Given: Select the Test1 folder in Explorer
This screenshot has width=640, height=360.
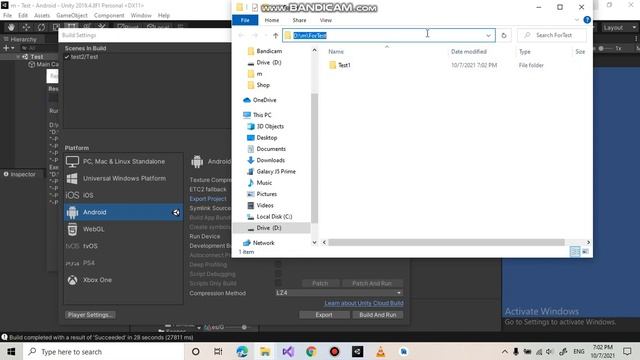Looking at the screenshot, I should pyautogui.click(x=344, y=65).
